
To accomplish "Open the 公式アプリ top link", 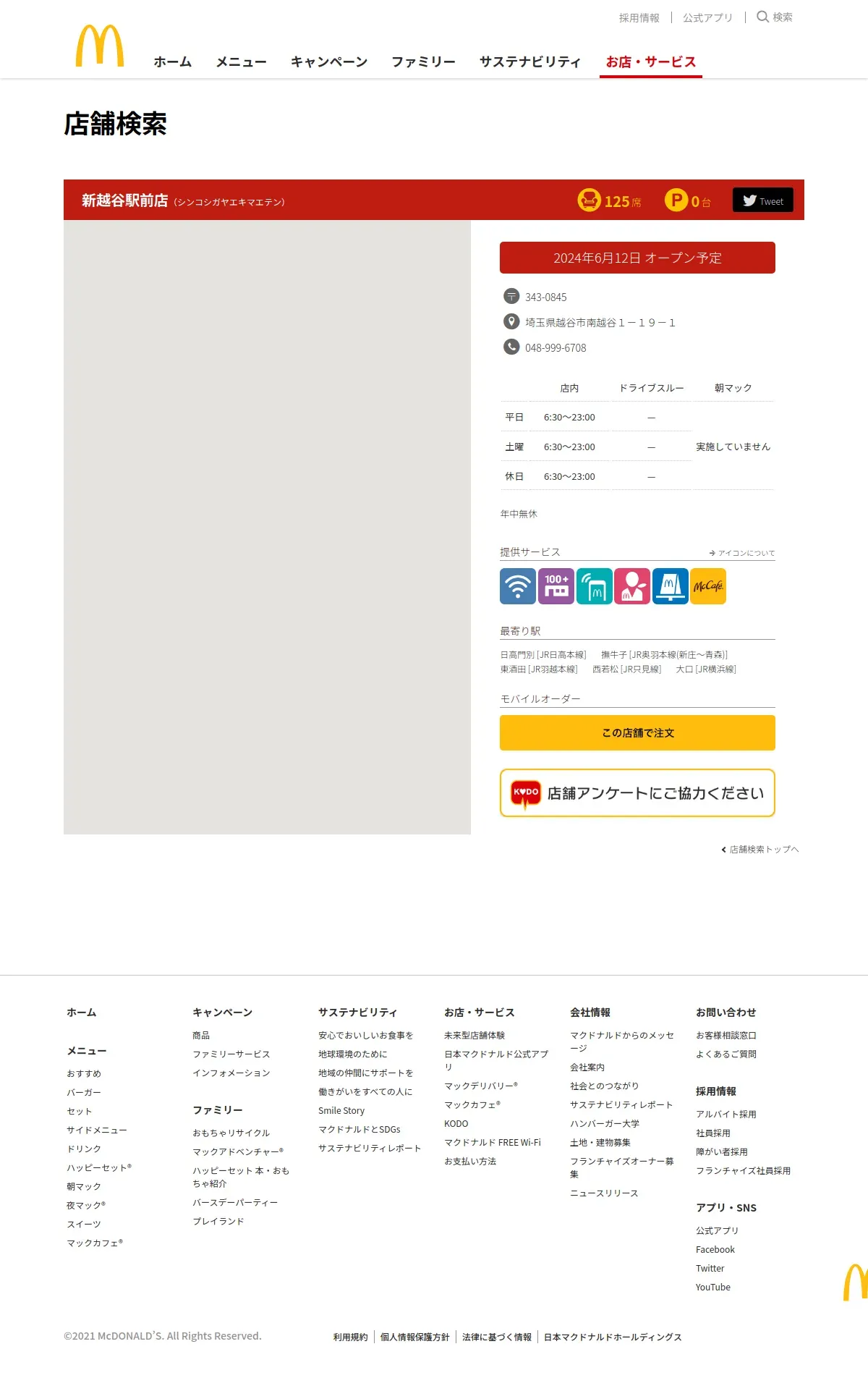I will tap(707, 17).
